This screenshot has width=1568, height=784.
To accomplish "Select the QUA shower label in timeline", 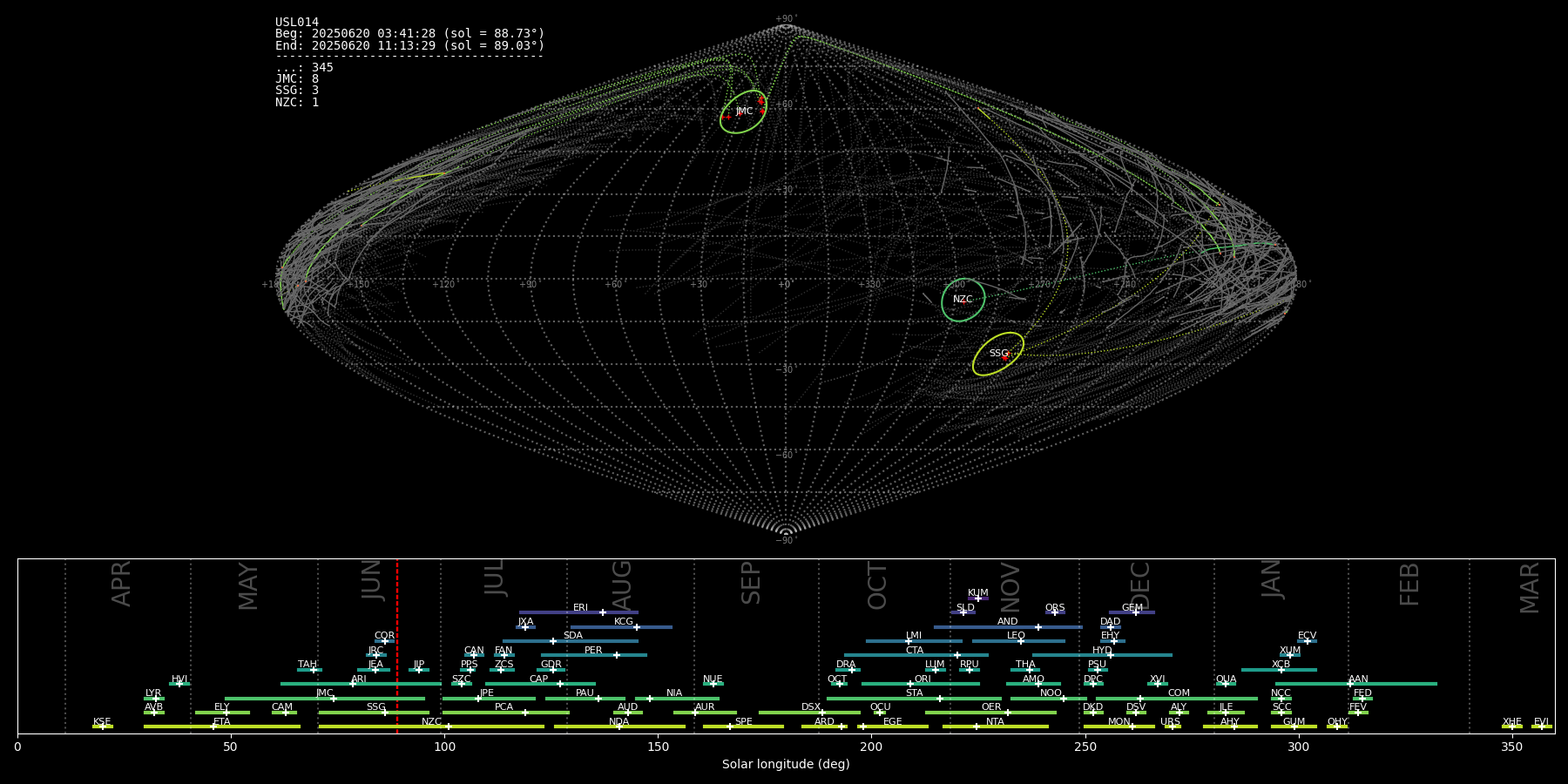I will click(x=1227, y=679).
